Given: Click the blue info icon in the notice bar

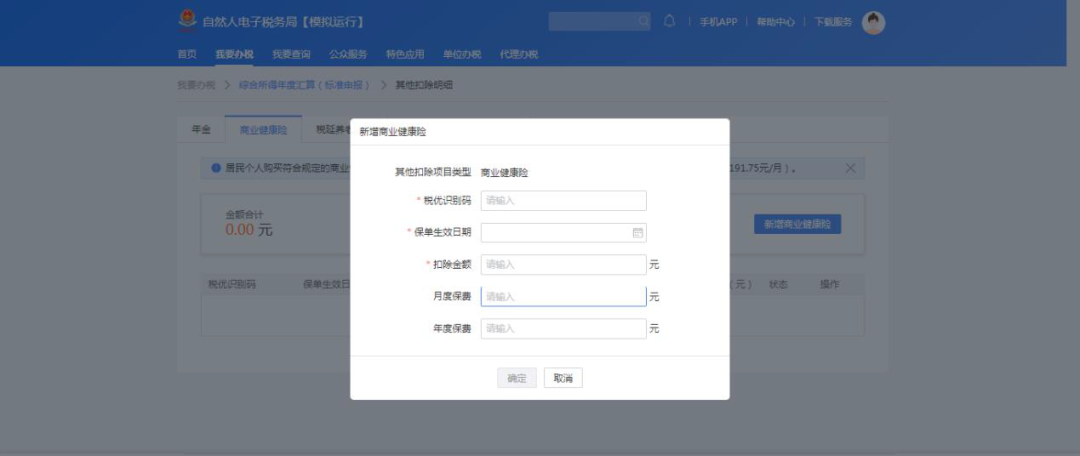Looking at the screenshot, I should (x=216, y=168).
